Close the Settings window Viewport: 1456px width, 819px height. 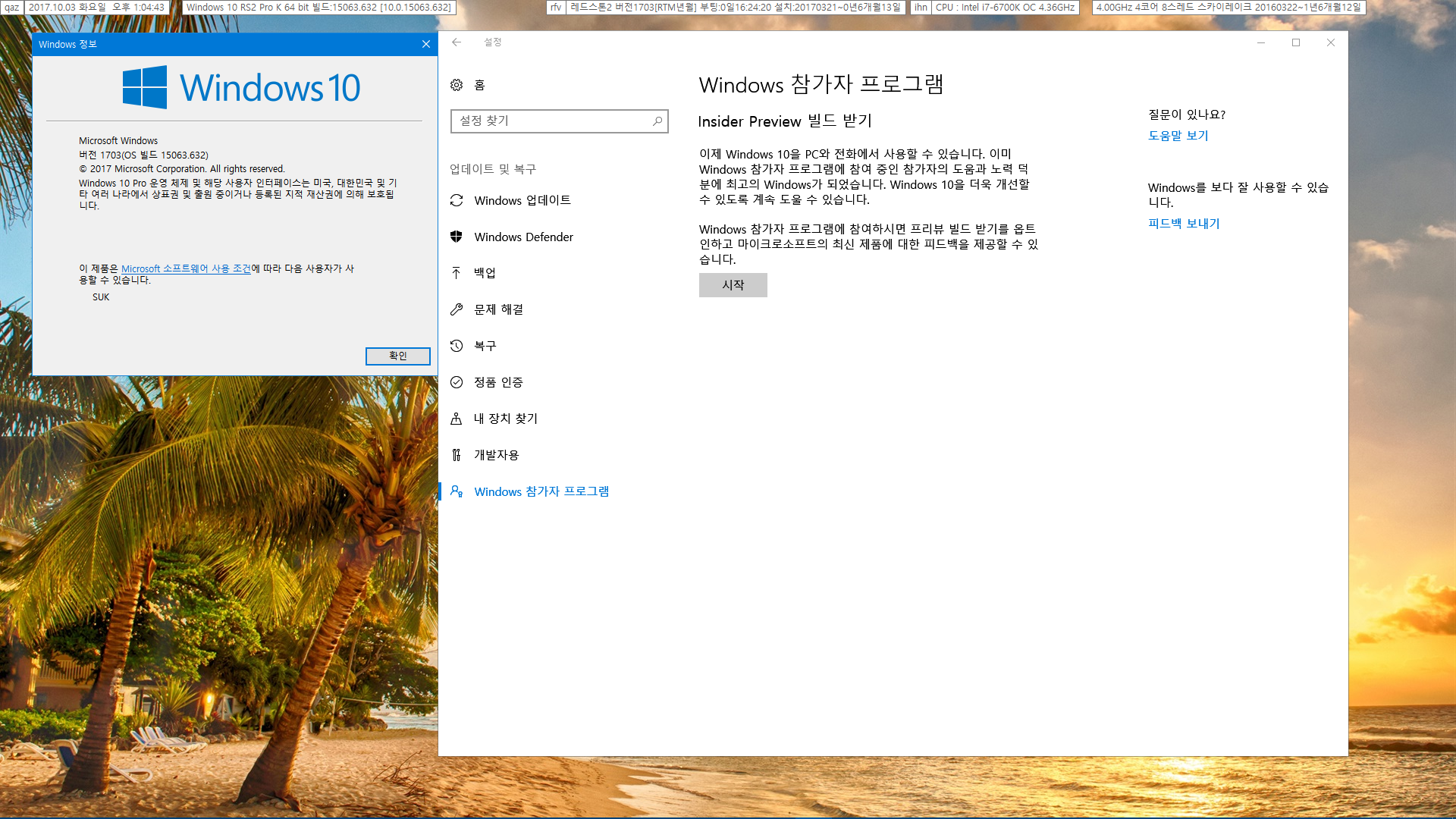[1331, 42]
